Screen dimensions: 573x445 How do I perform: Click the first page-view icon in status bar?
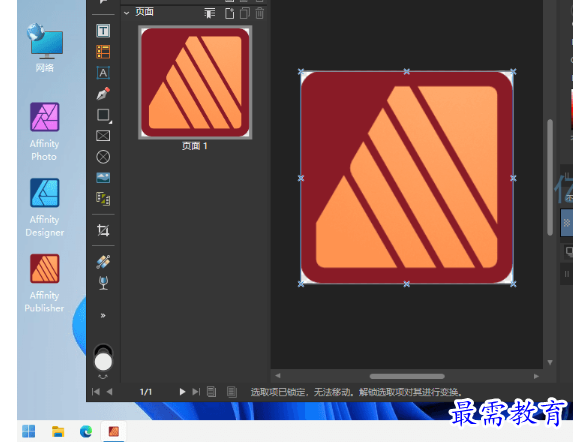click(212, 392)
